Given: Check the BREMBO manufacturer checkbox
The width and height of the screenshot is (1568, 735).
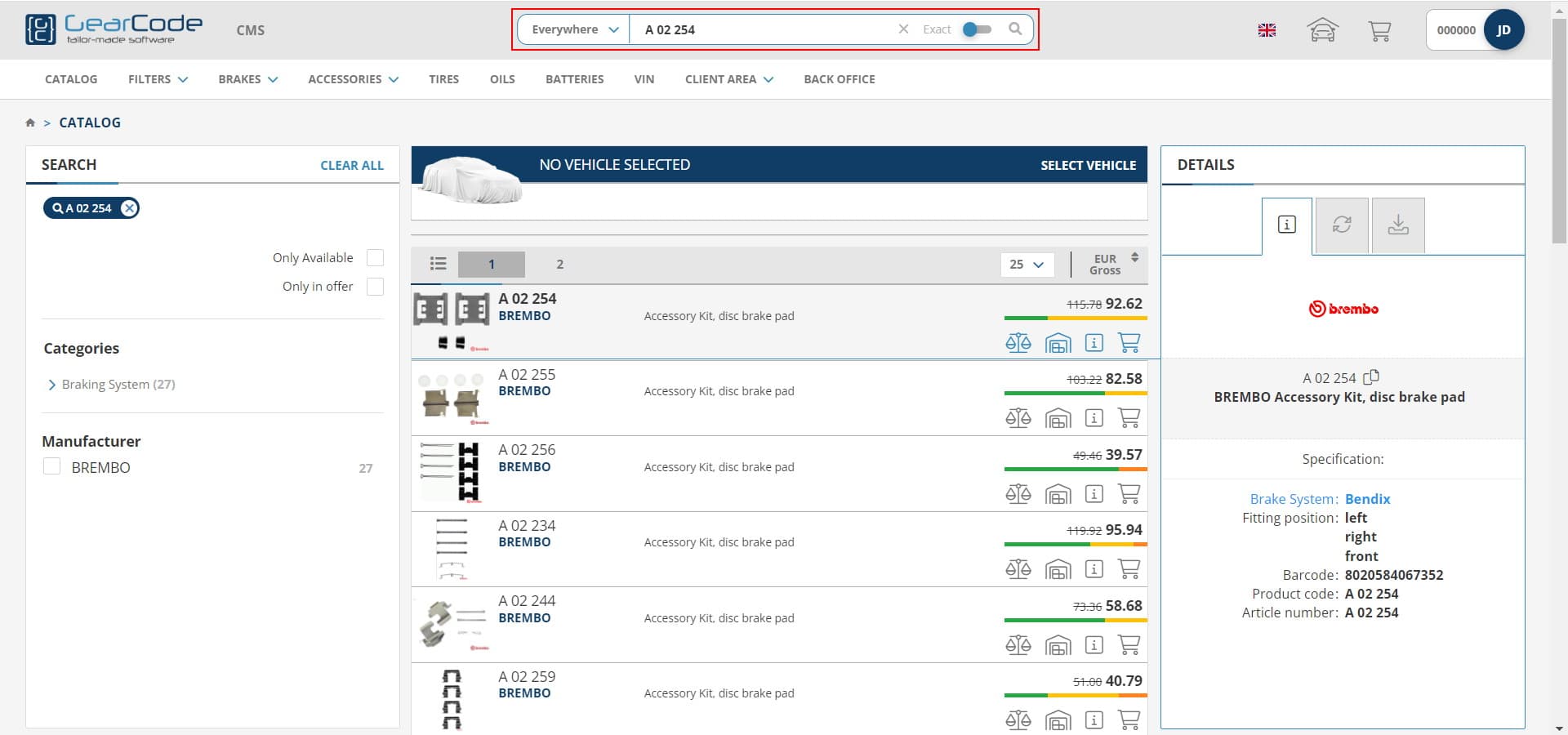Looking at the screenshot, I should 51,467.
